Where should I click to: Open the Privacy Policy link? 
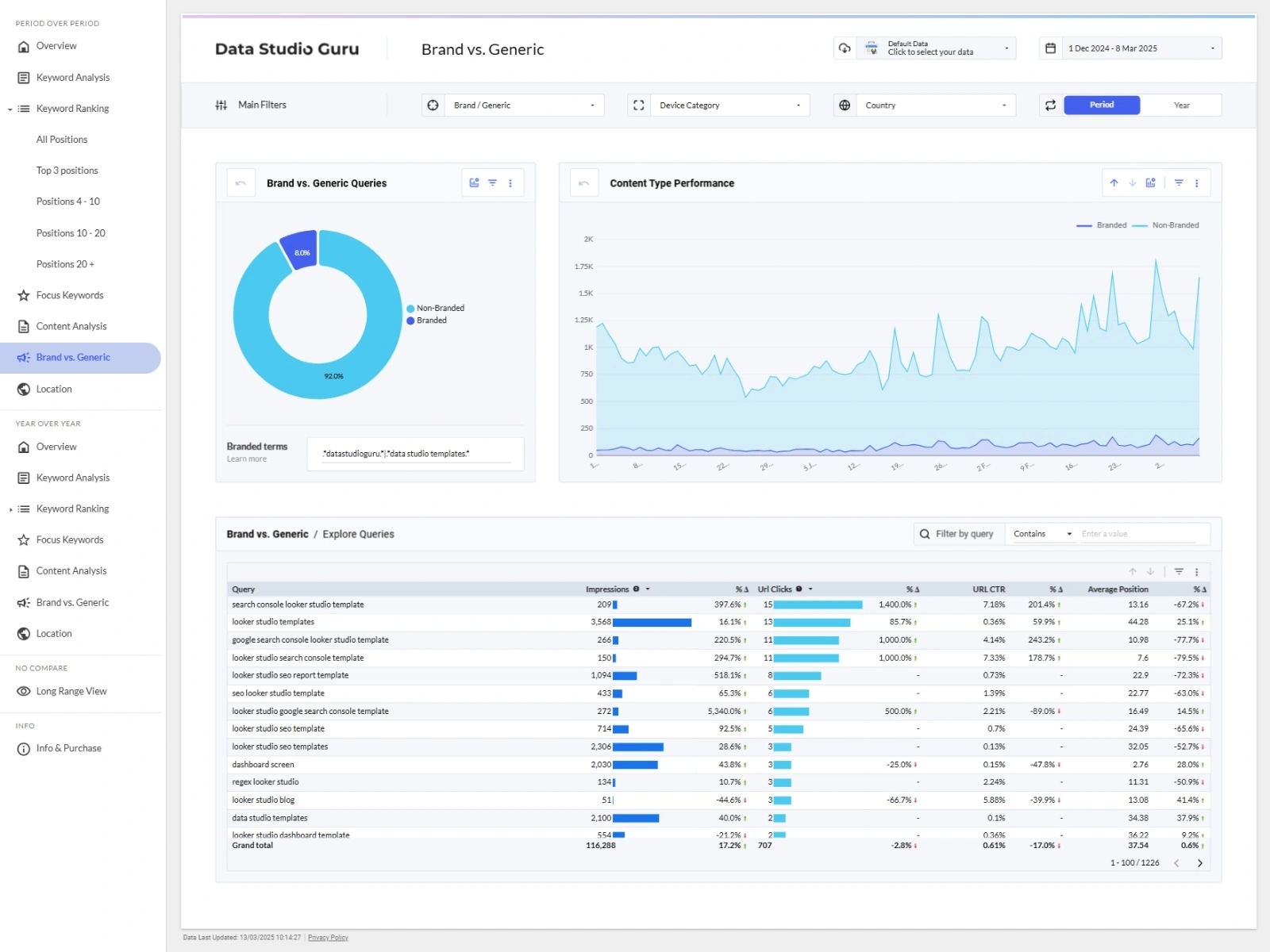pyautogui.click(x=328, y=938)
